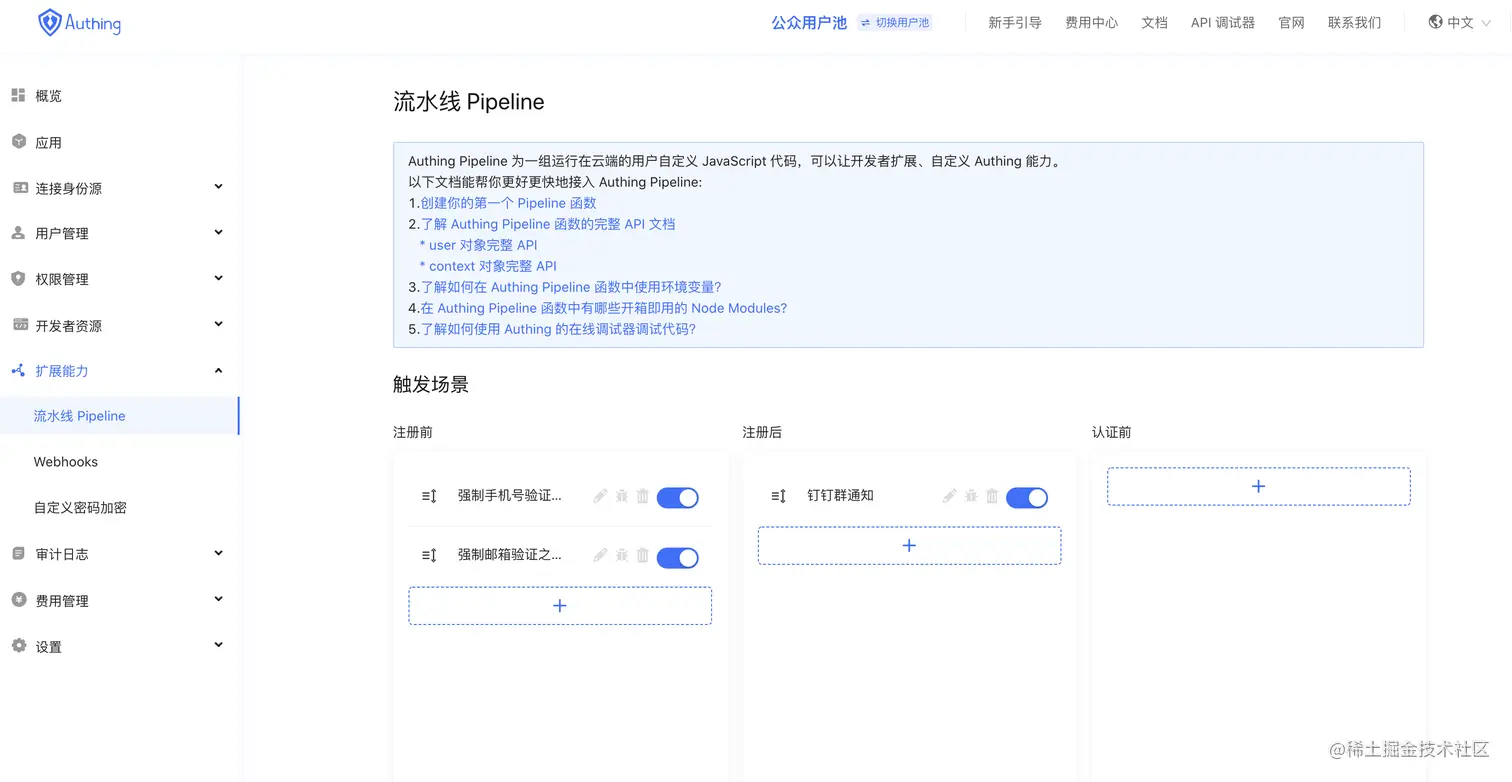
Task: Click the 权限管理 shield icon
Action: [x=18, y=278]
